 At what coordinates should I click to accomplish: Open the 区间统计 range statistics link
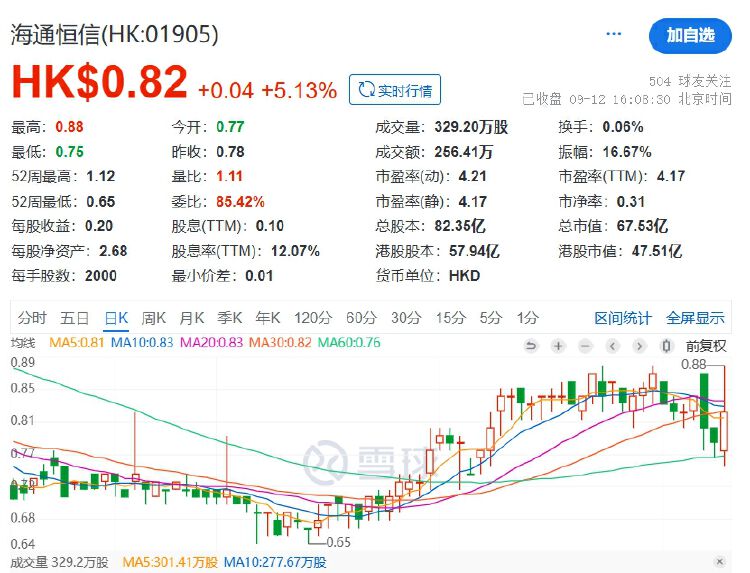click(623, 318)
